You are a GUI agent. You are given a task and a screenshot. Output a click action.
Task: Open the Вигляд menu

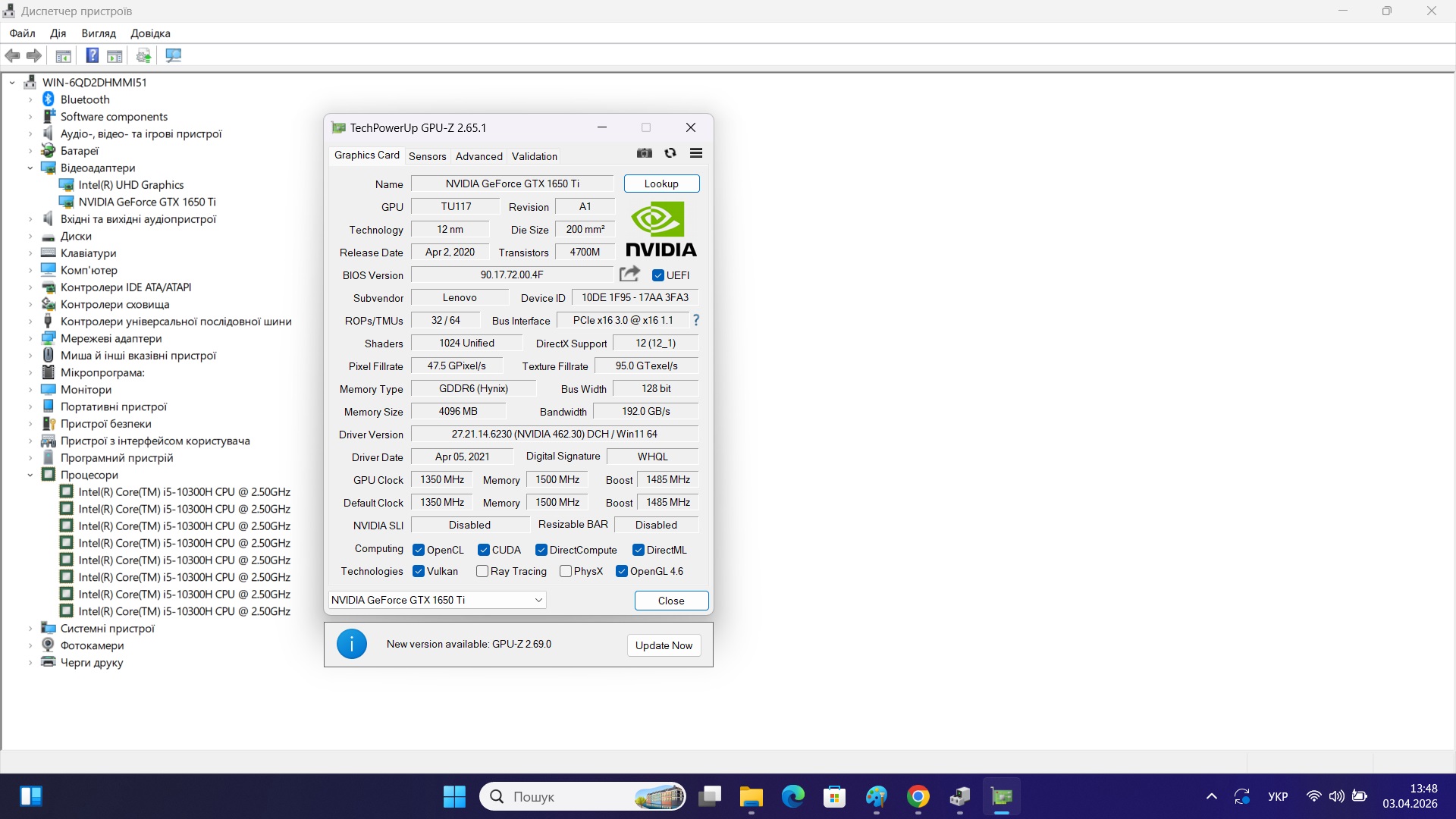coord(99,33)
